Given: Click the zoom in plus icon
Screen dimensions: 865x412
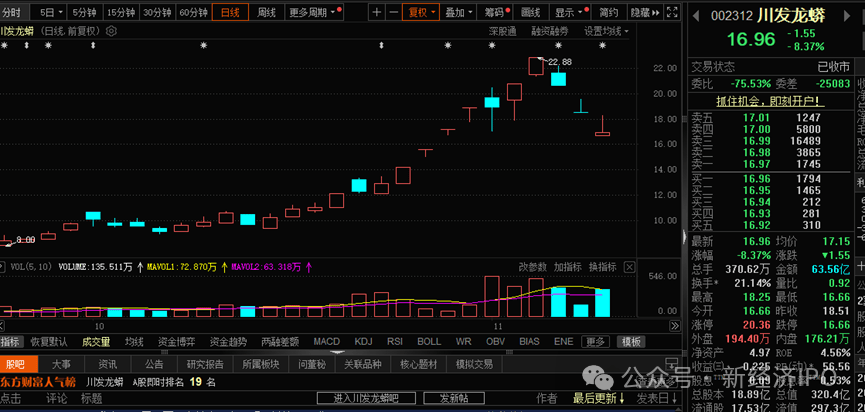Looking at the screenshot, I should tap(376, 13).
